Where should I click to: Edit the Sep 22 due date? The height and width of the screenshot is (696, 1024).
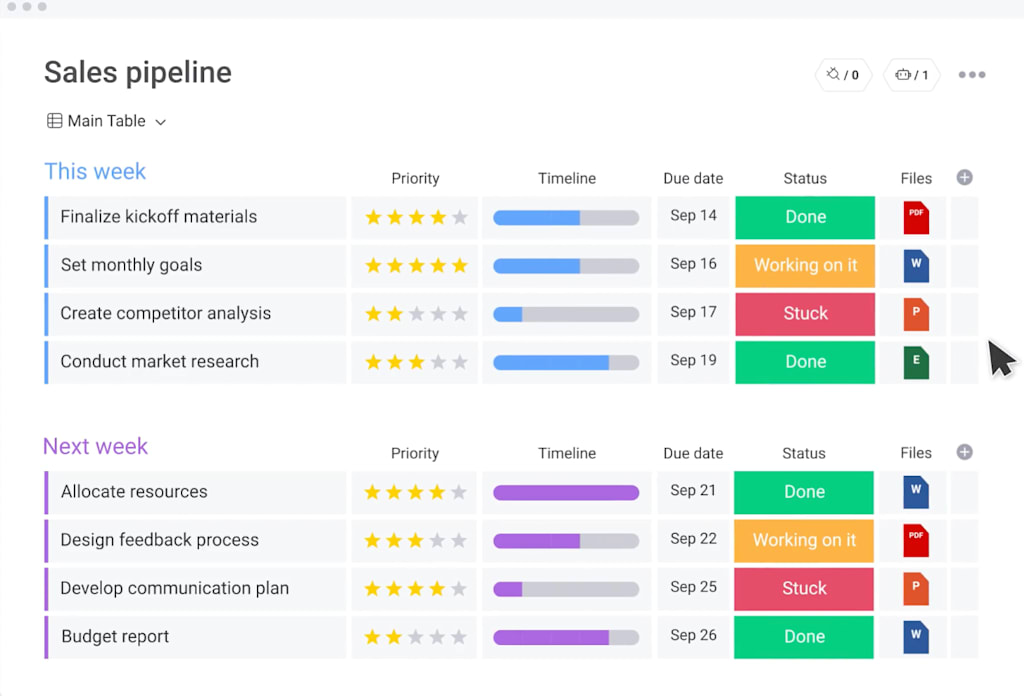click(x=693, y=539)
